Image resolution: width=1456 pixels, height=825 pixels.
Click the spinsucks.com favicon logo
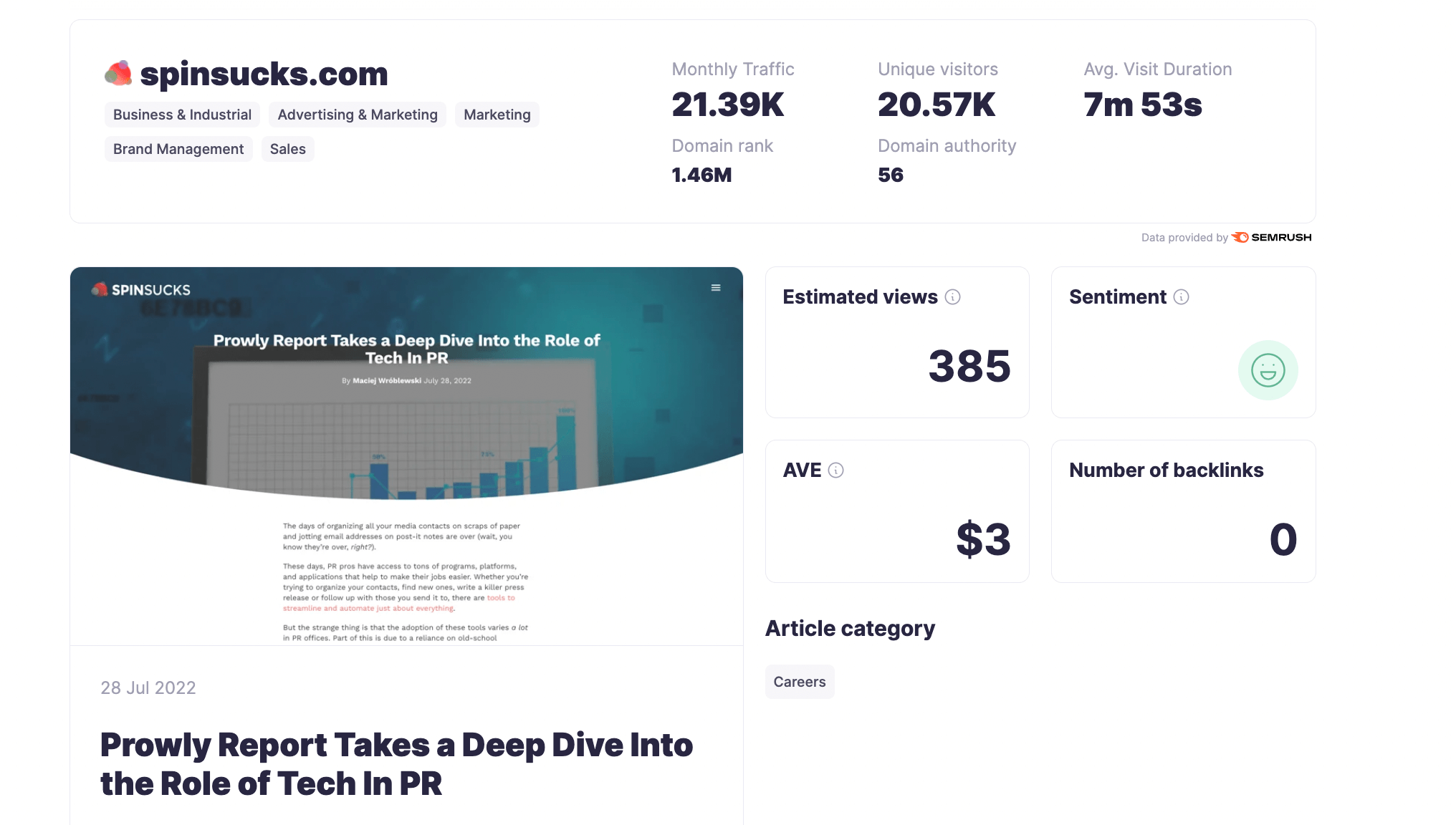pos(118,72)
